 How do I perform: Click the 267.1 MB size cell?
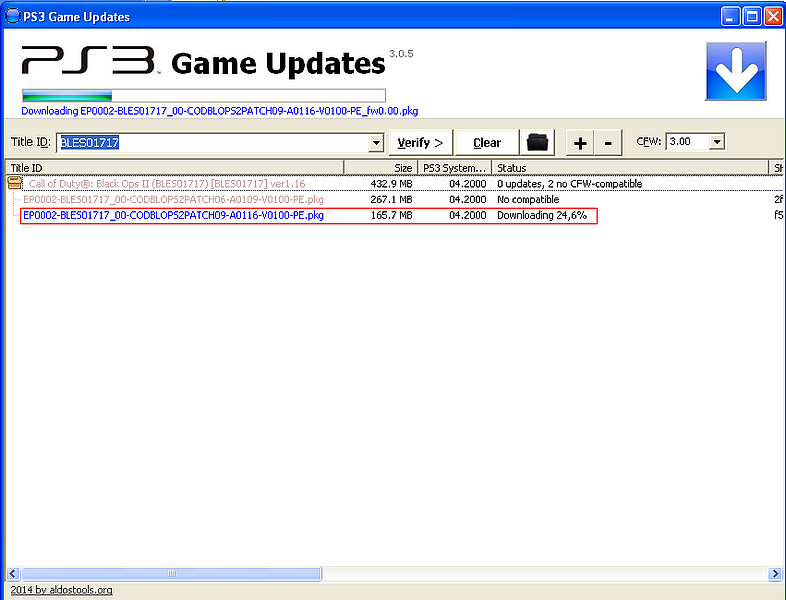coord(391,199)
